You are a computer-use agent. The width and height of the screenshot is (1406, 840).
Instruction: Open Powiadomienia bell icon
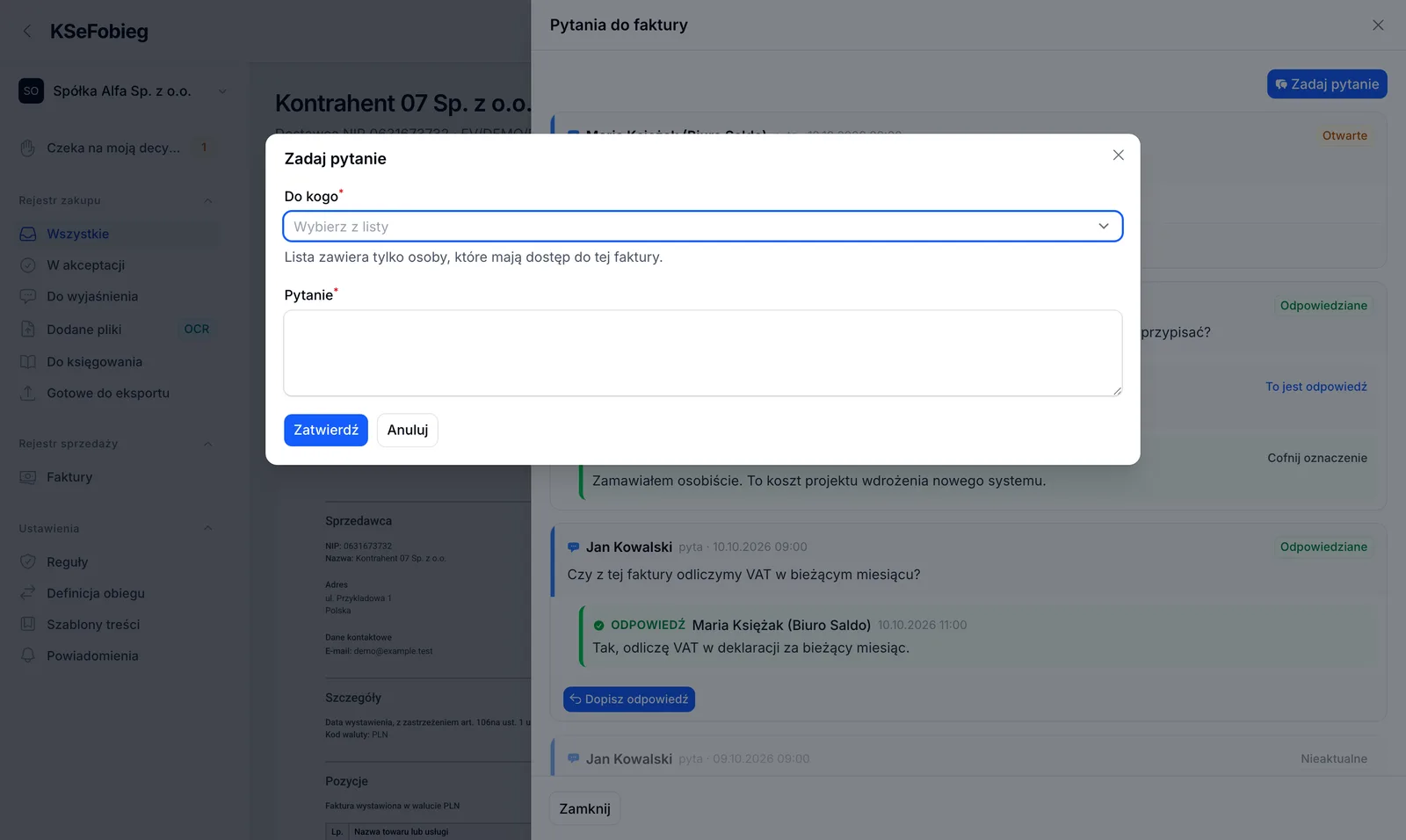[28, 655]
